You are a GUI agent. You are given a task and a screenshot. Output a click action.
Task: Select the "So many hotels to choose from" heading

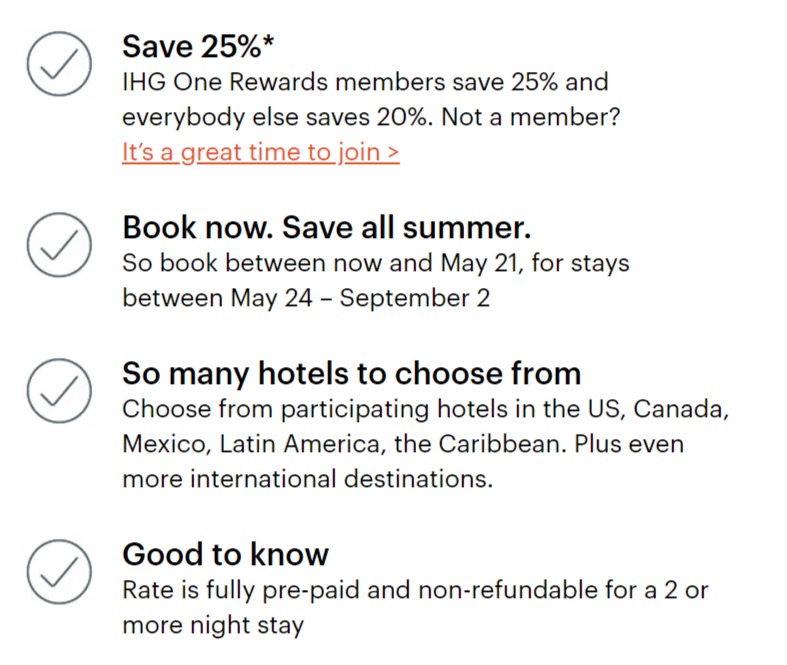[351, 374]
